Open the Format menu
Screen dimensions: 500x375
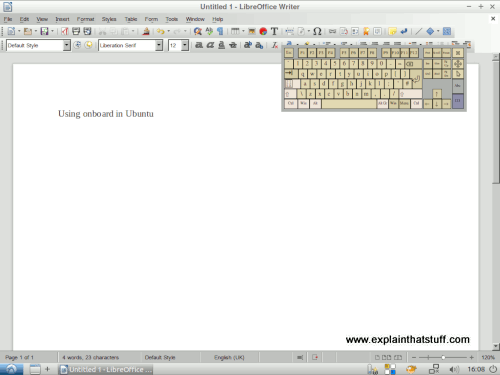(85, 19)
